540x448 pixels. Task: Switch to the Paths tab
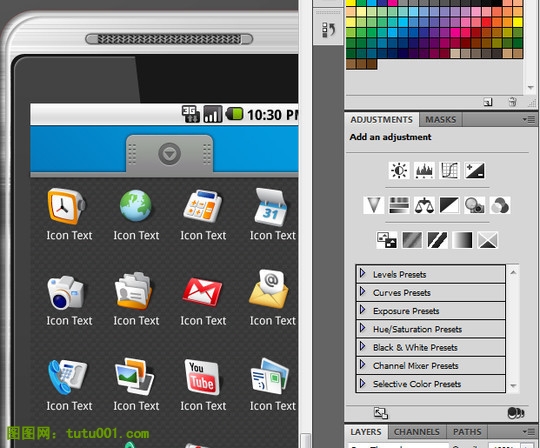click(x=467, y=432)
